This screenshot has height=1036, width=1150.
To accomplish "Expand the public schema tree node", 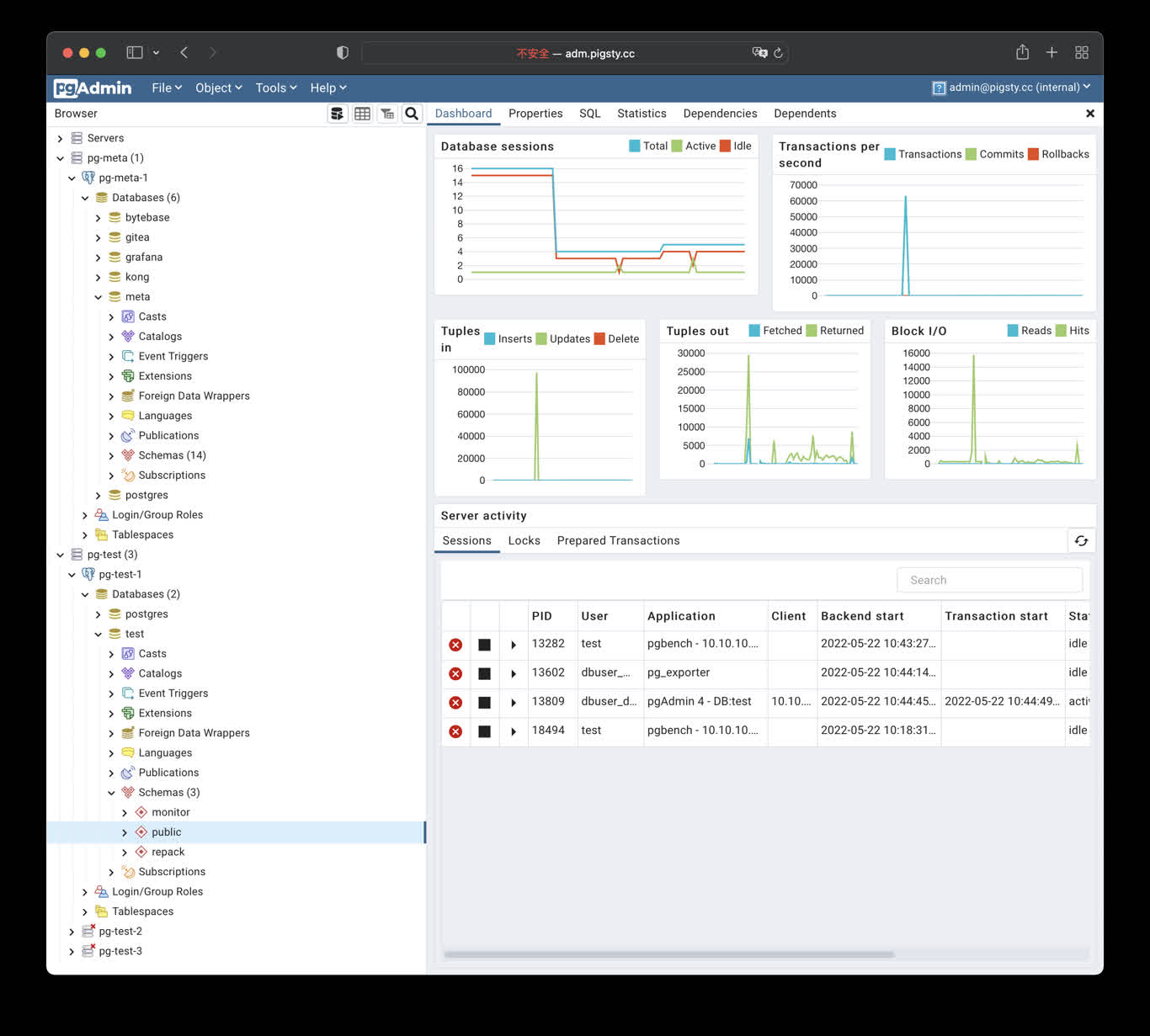I will pyautogui.click(x=125, y=832).
